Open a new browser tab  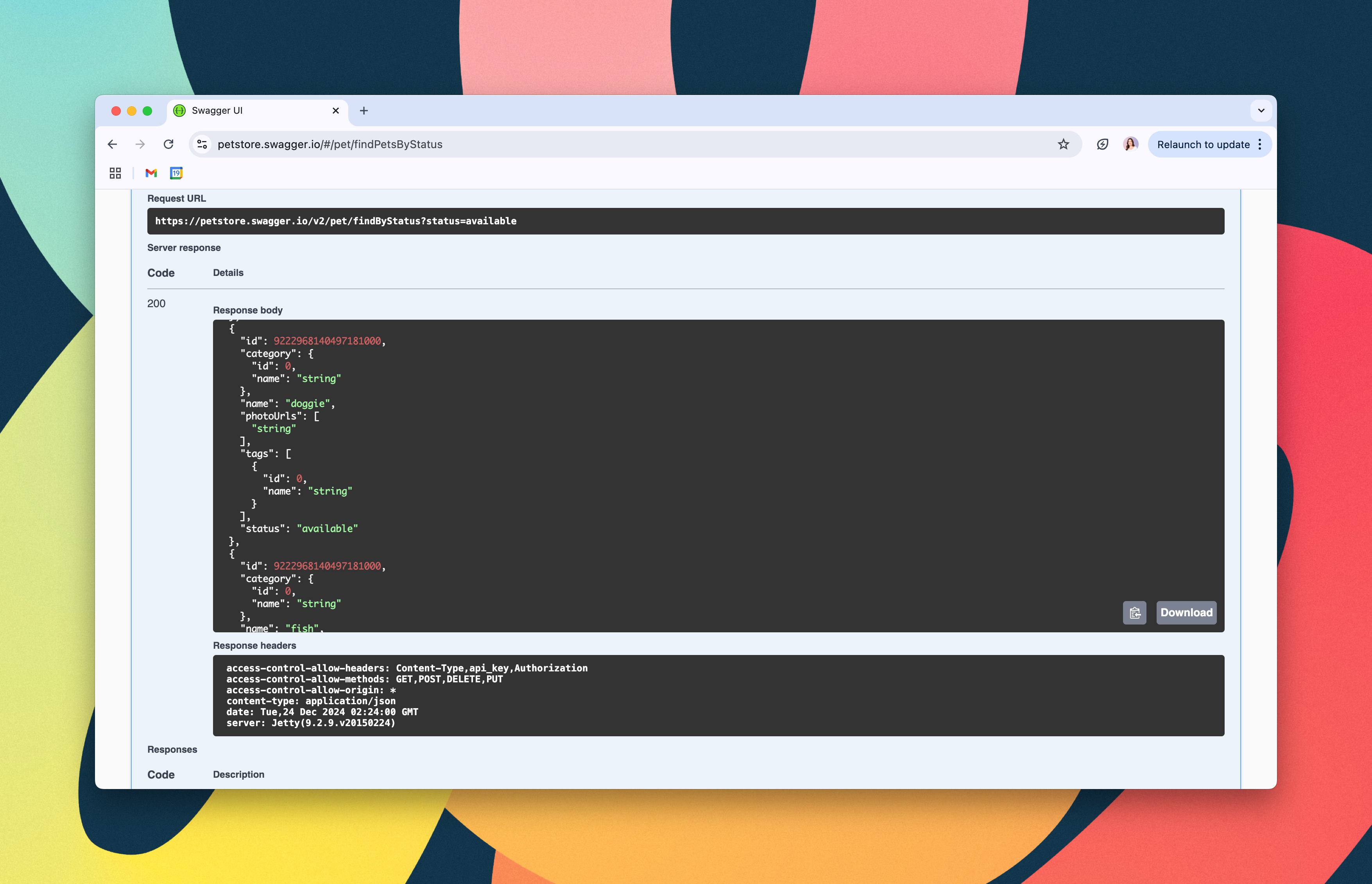tap(364, 110)
